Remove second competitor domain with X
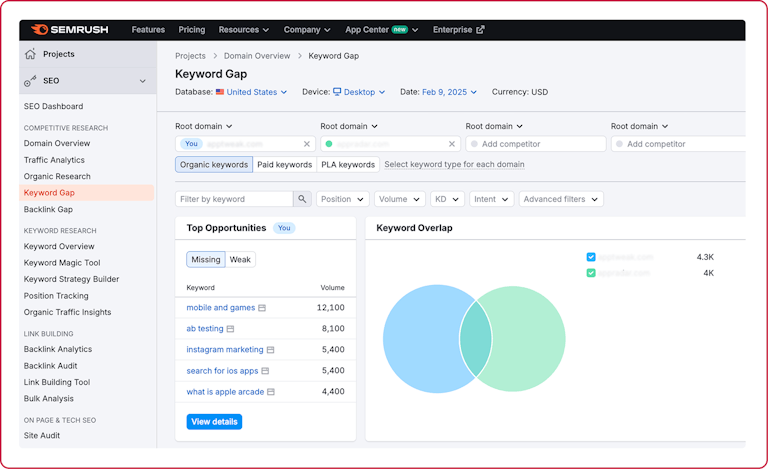The height and width of the screenshot is (469, 768). point(452,144)
